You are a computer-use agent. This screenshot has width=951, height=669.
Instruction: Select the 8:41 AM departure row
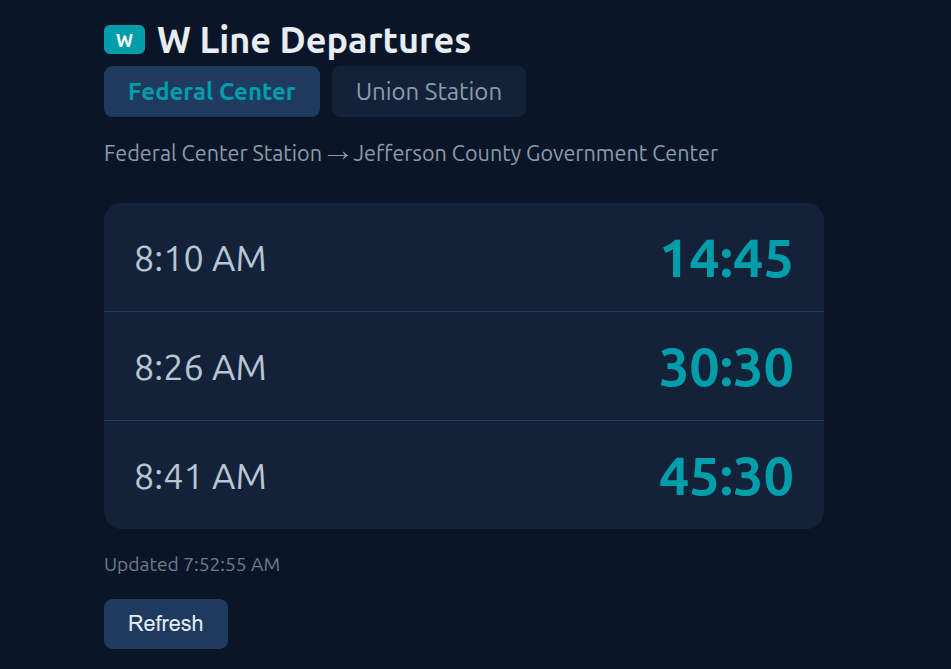click(x=463, y=475)
